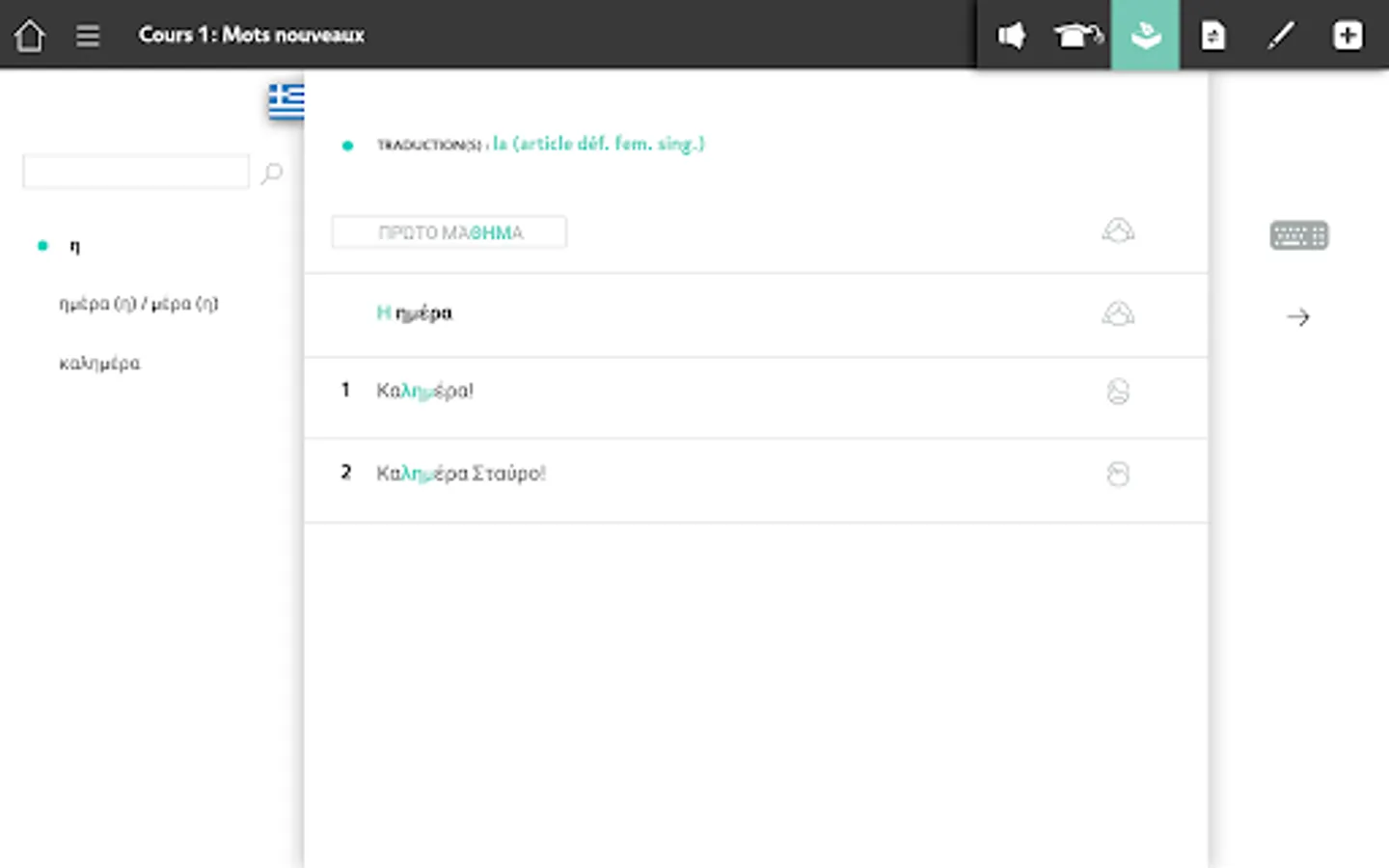Select 'ημέρα (η) / μέρα (η)' entry
This screenshot has width=1389, height=868.
coord(139,304)
